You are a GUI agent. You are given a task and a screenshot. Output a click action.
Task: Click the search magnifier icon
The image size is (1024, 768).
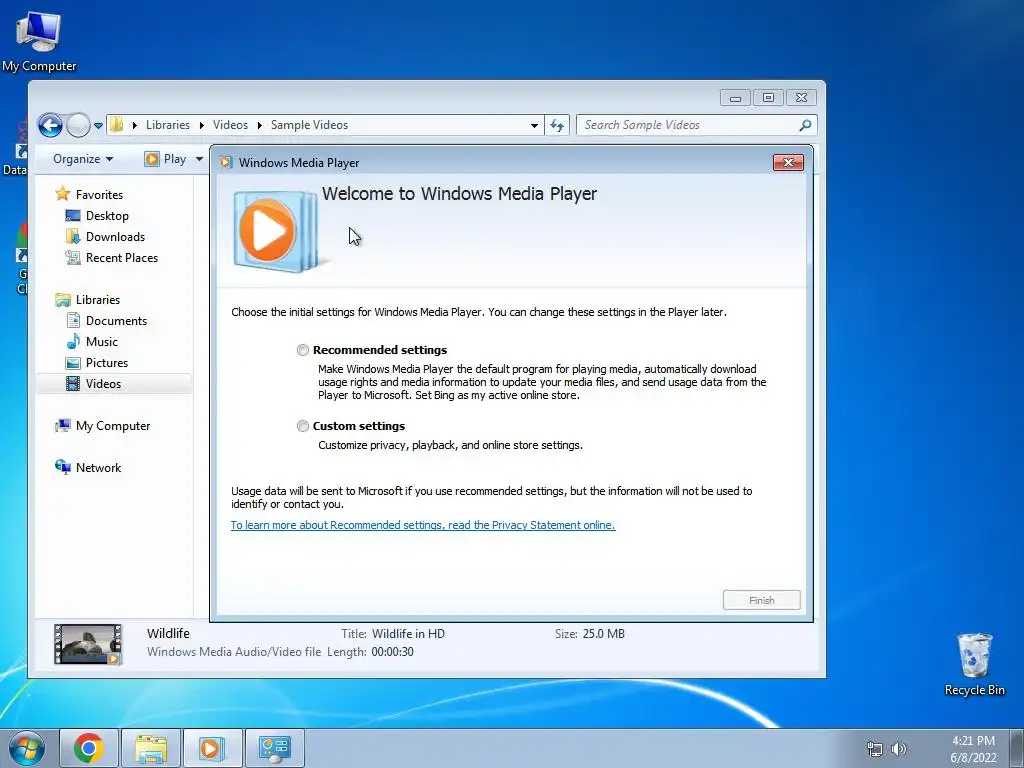pyautogui.click(x=805, y=125)
